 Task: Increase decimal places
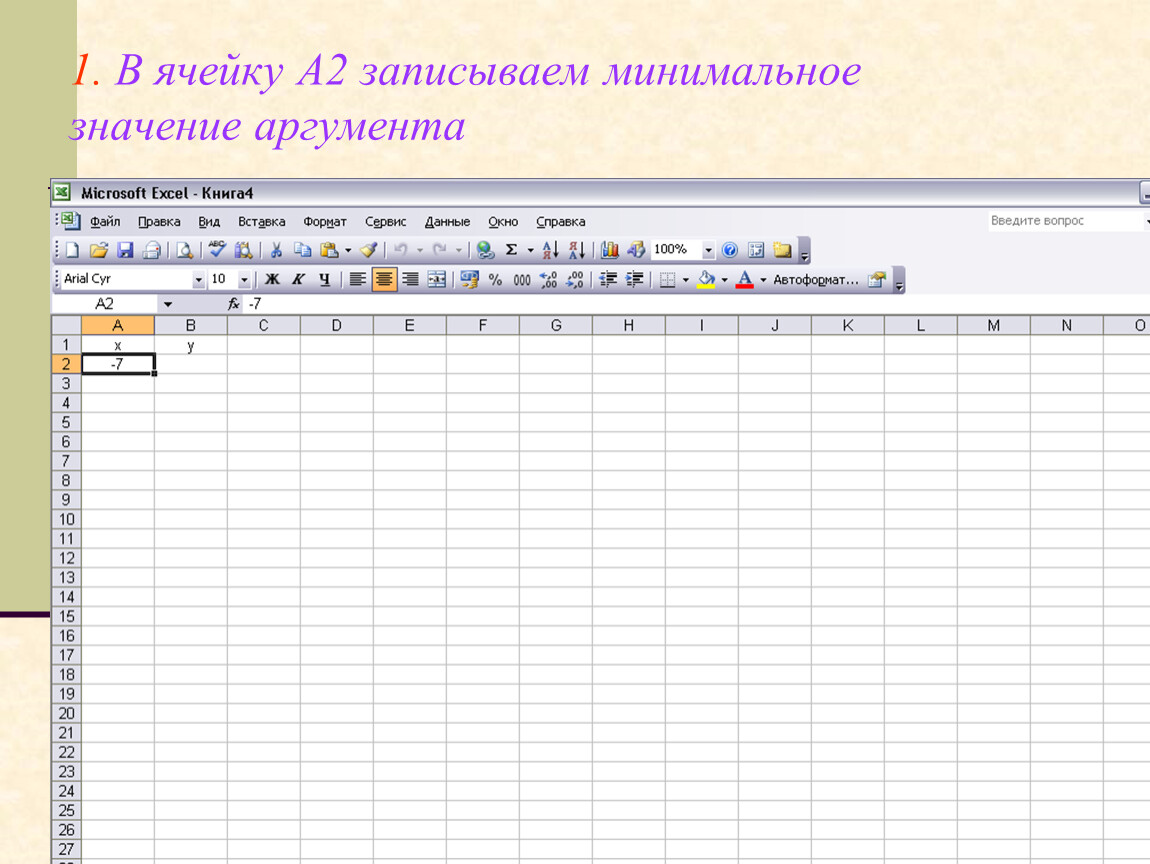tap(548, 279)
